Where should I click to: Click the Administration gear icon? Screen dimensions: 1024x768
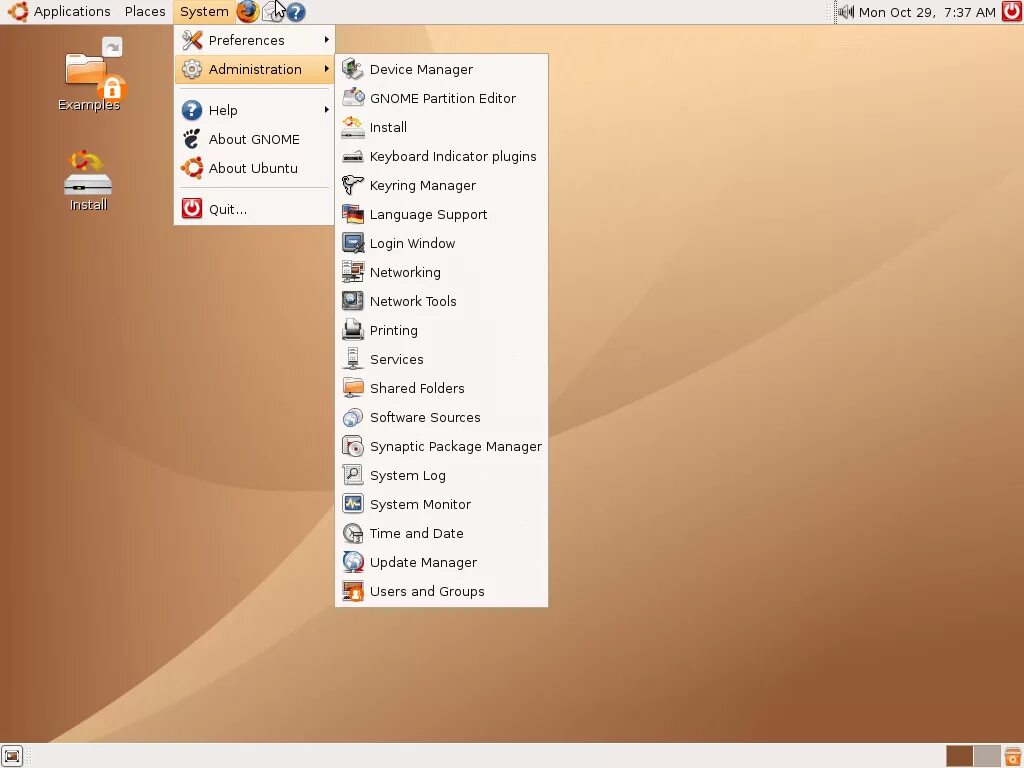pyautogui.click(x=192, y=69)
